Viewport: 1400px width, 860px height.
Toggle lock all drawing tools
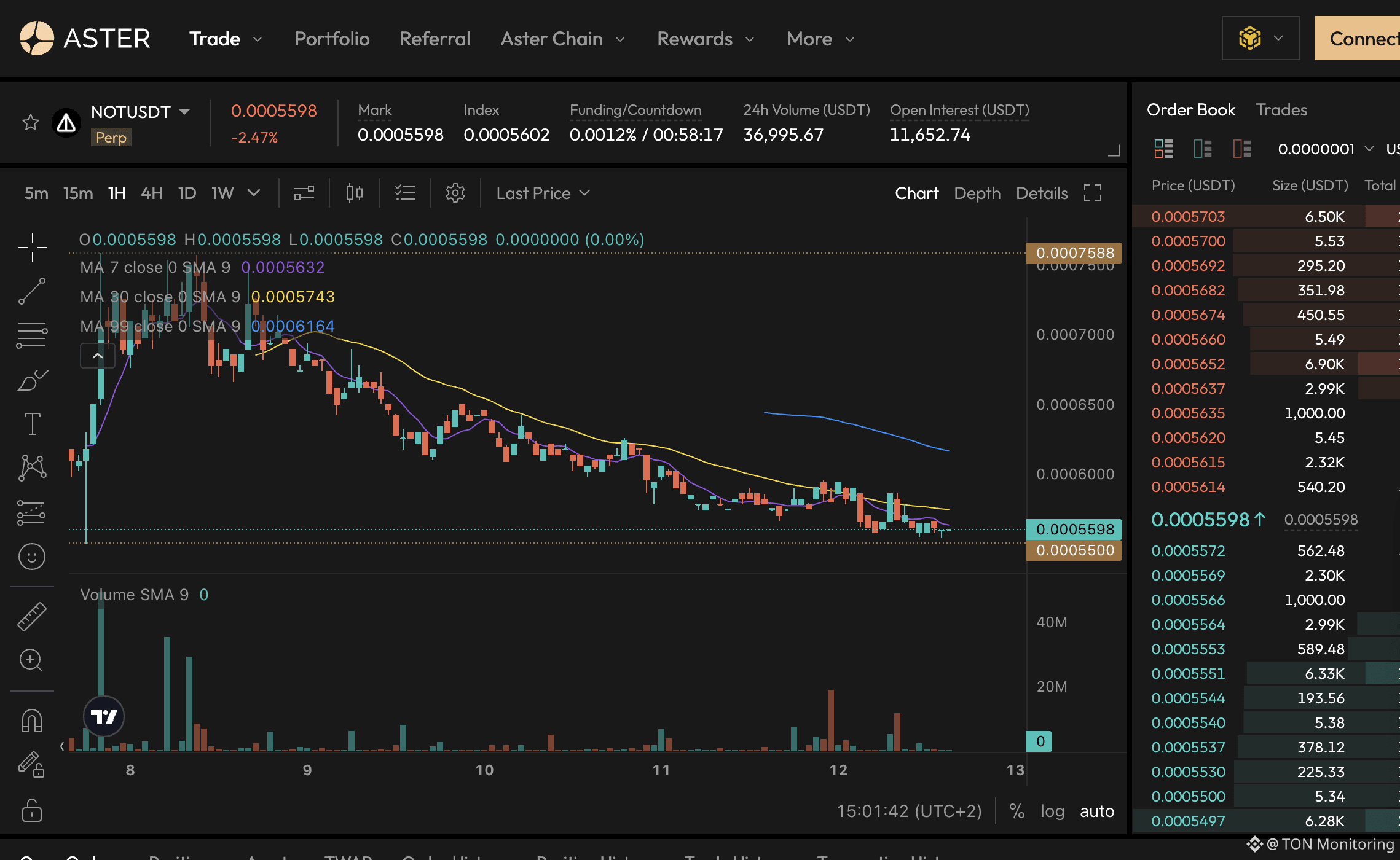pyautogui.click(x=32, y=810)
